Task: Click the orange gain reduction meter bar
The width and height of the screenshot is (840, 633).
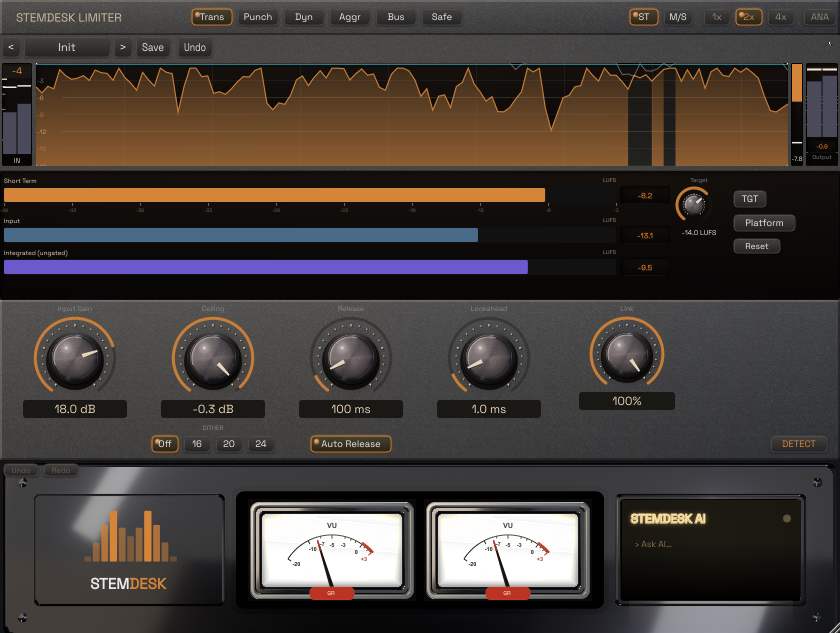Action: click(797, 83)
